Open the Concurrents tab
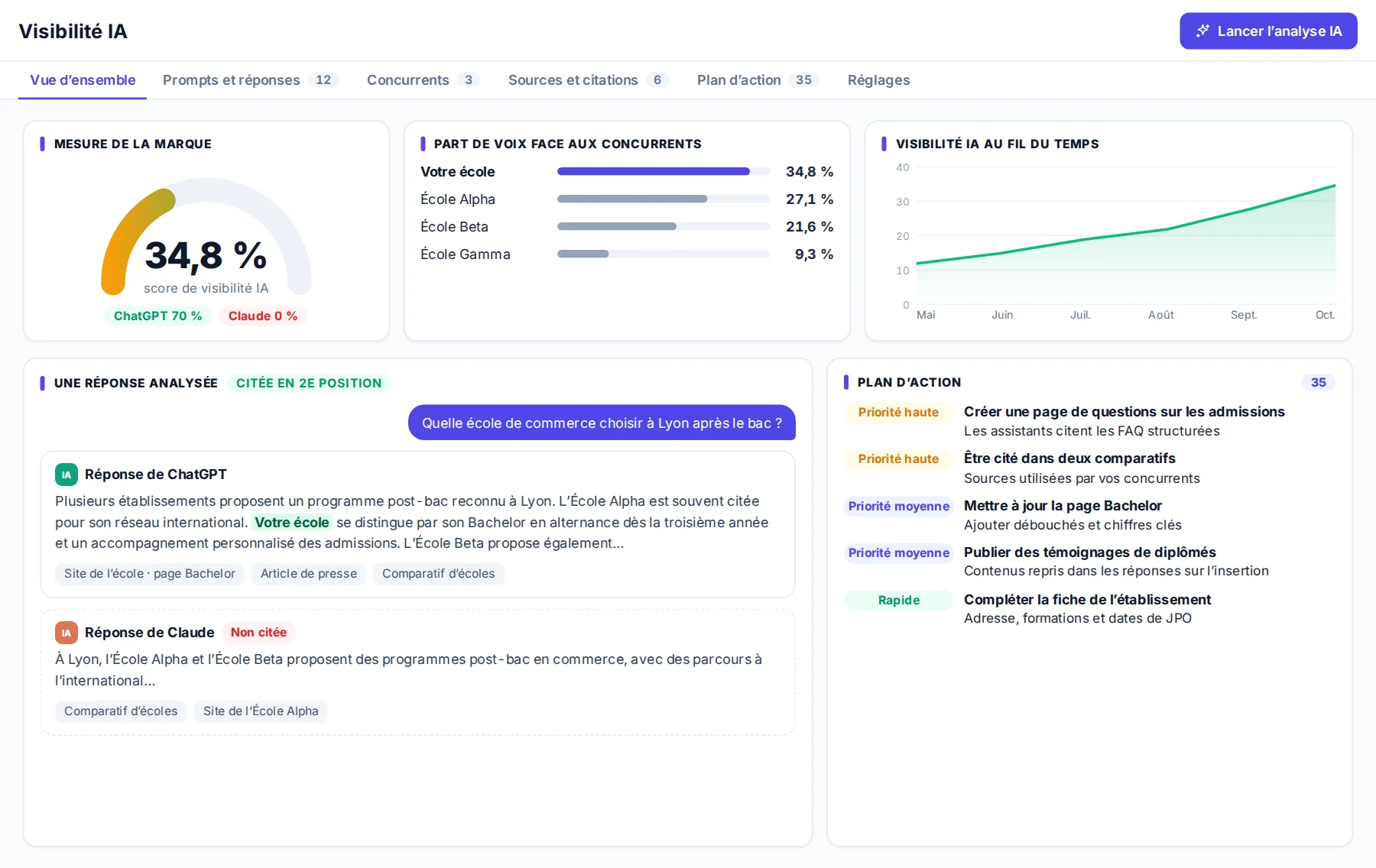Image resolution: width=1376 pixels, height=868 pixels. pos(423,80)
